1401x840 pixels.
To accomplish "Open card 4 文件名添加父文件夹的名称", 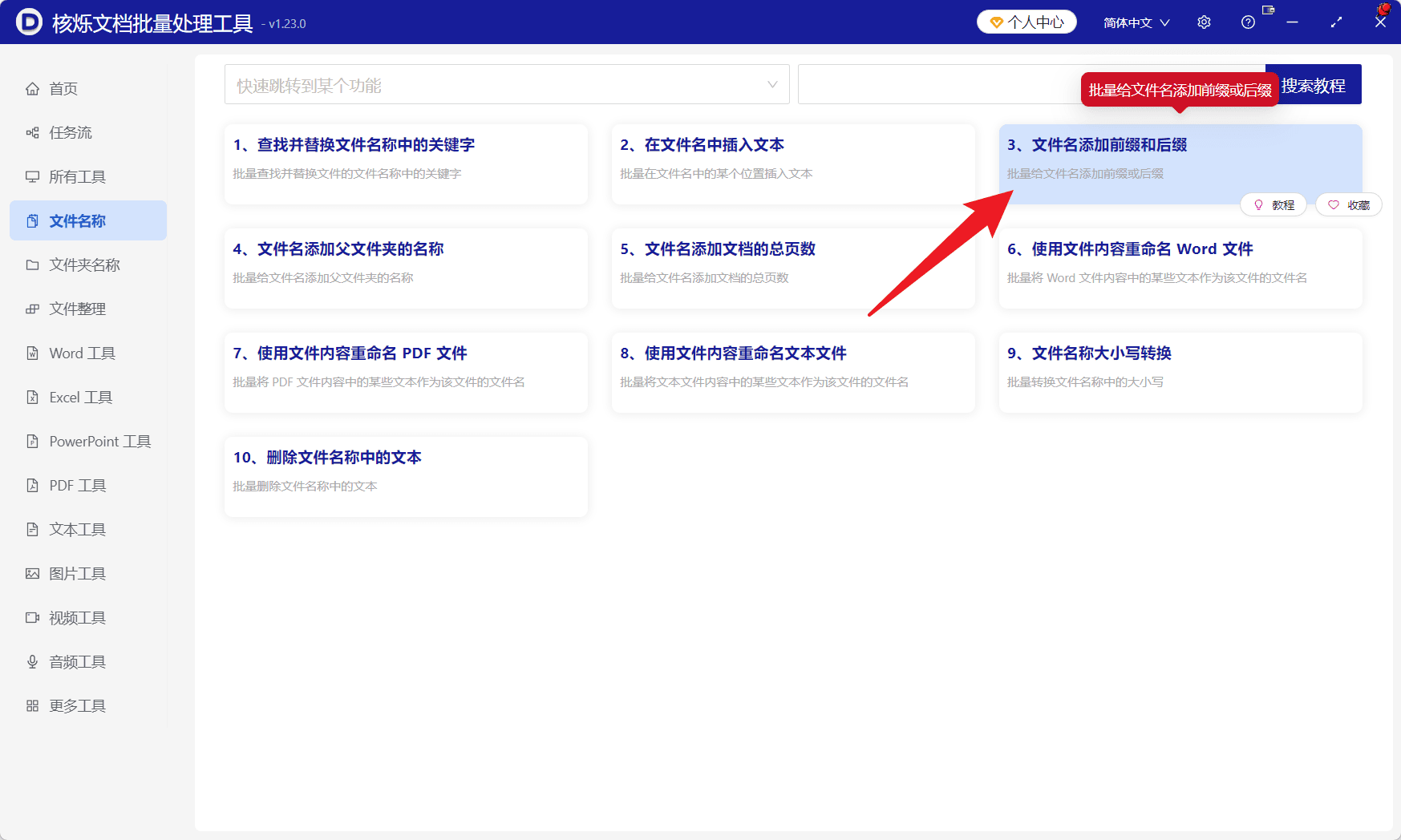I will point(406,269).
